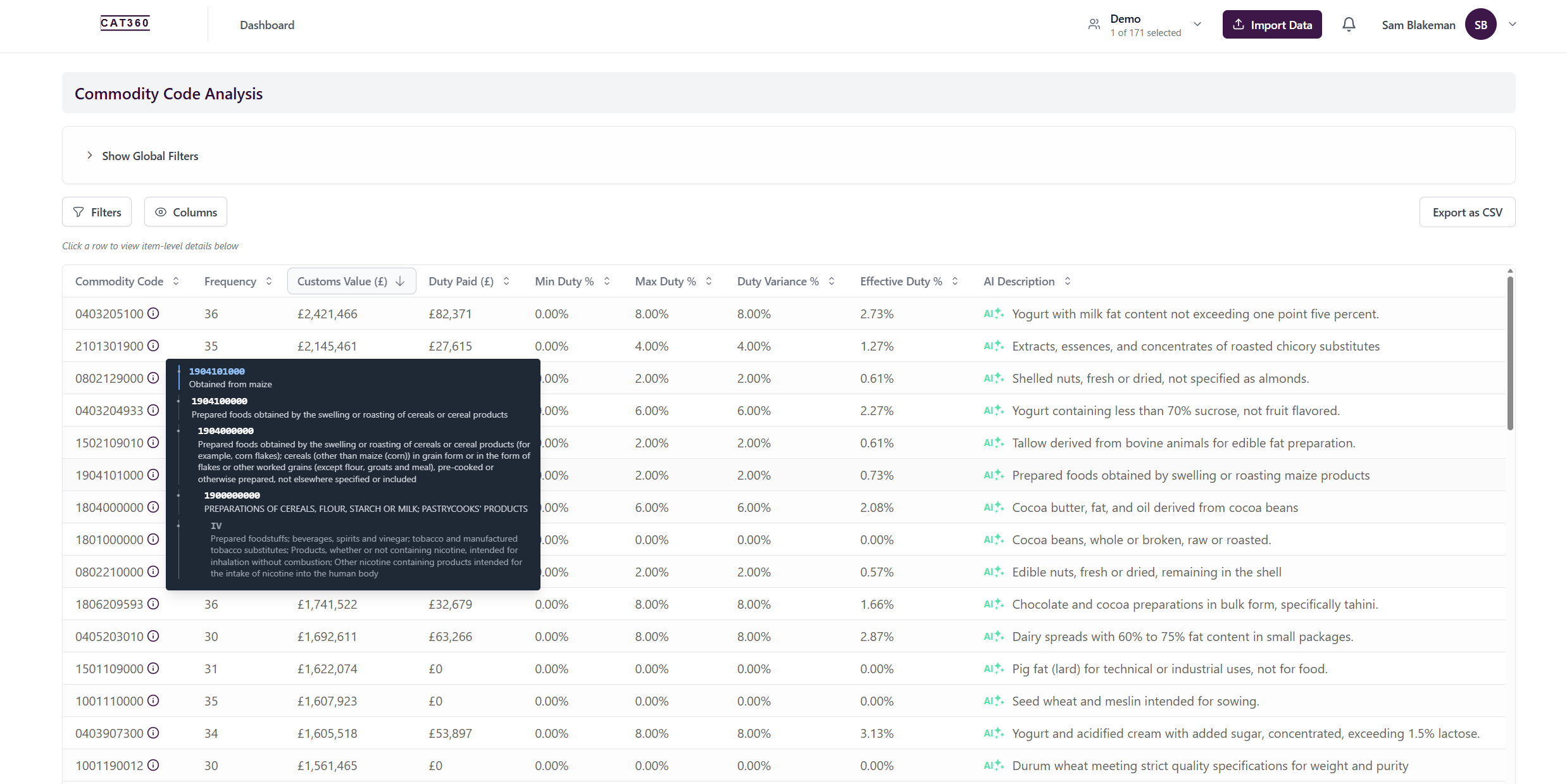1567x784 pixels.
Task: Open the Columns visibility button
Action: click(x=185, y=212)
